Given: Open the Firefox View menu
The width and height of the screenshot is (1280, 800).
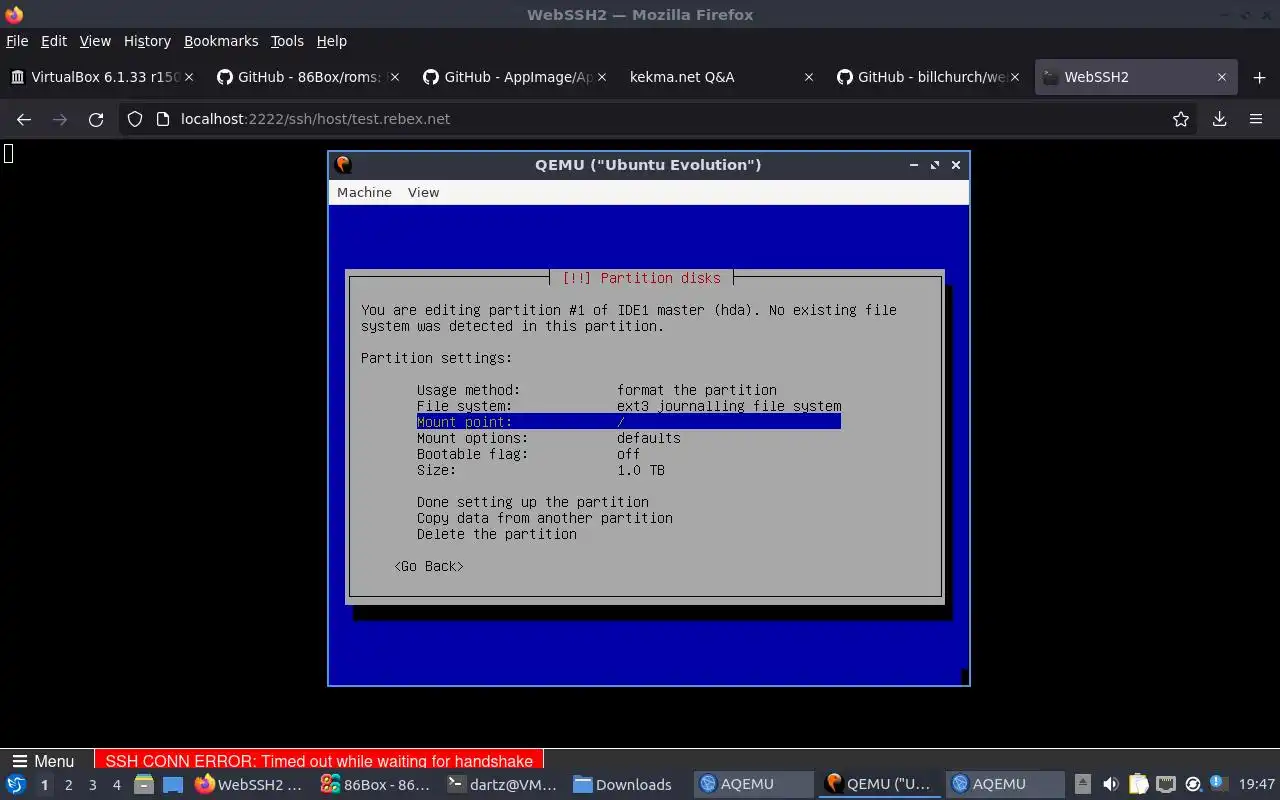Looking at the screenshot, I should [x=95, y=41].
